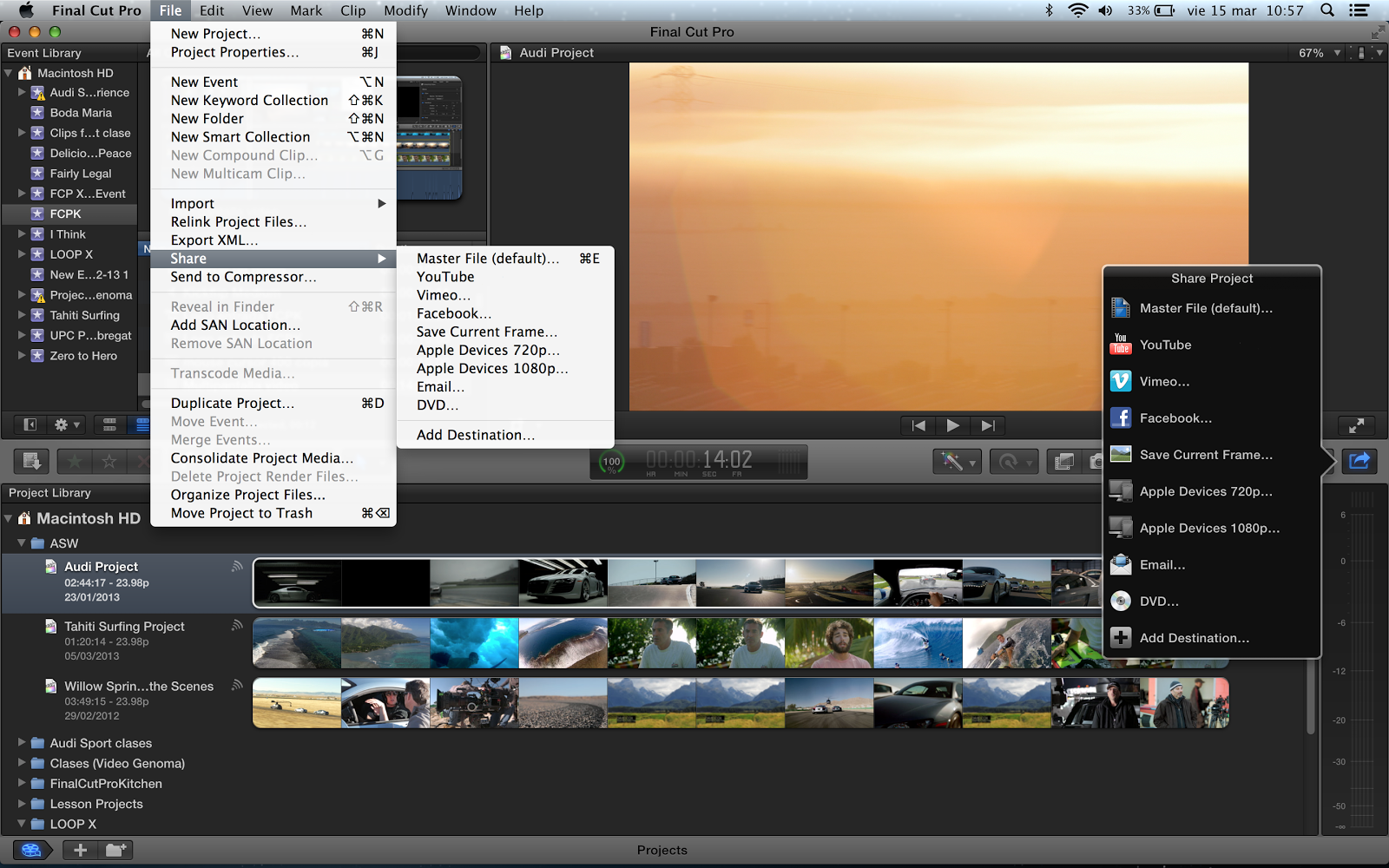1389x868 pixels.
Task: Select YouTube from the Share submenu
Action: tap(445, 276)
